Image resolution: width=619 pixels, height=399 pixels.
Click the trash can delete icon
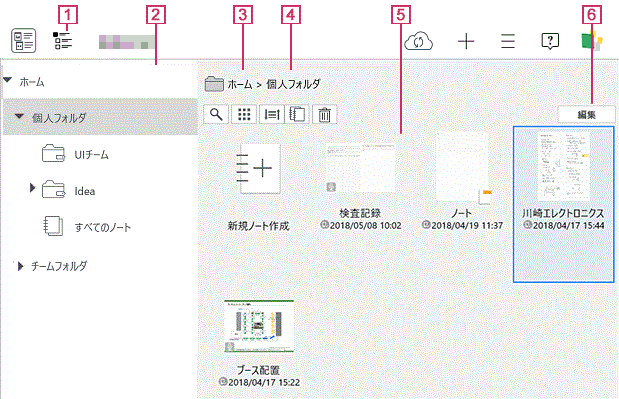325,114
